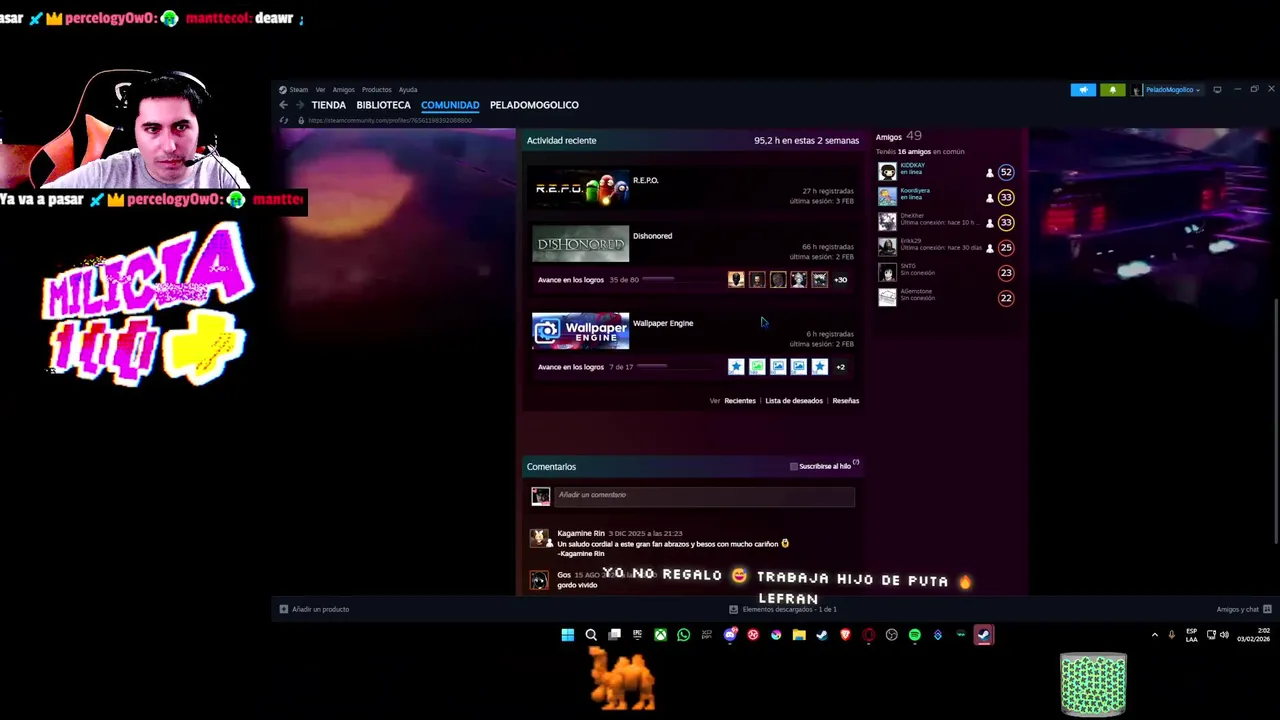Viewport: 1280px width, 720px height.
Task: Open the Productos menu
Action: pyautogui.click(x=376, y=90)
